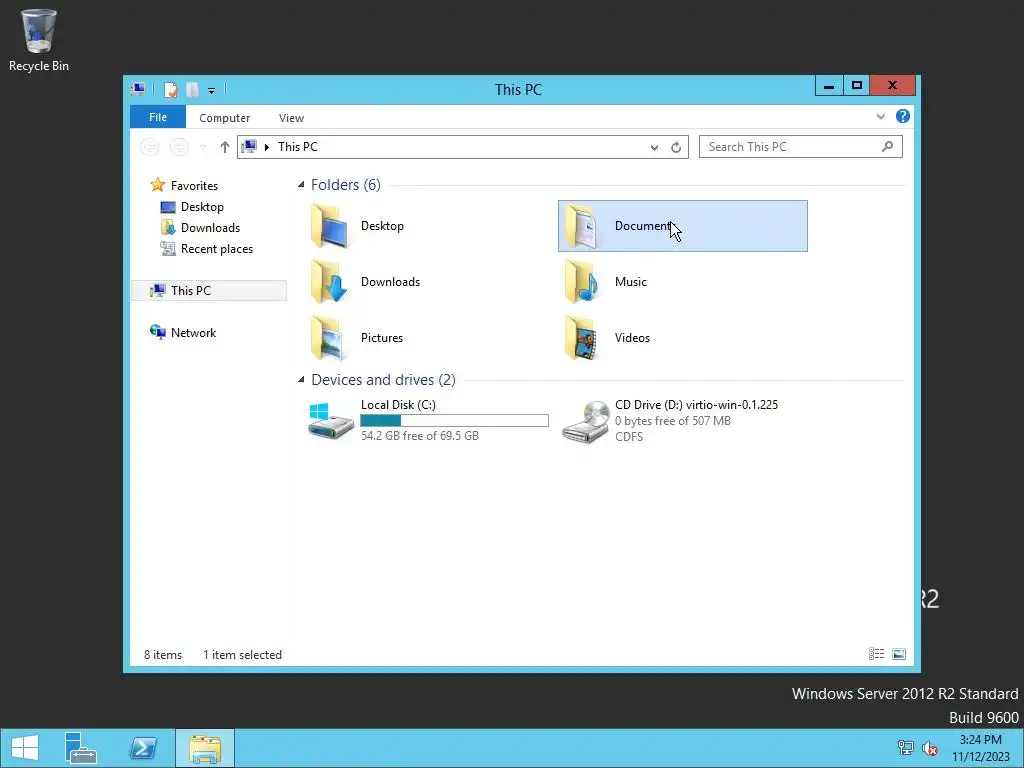The height and width of the screenshot is (768, 1024).
Task: Expand the ribbon with the chevron
Action: point(880,116)
